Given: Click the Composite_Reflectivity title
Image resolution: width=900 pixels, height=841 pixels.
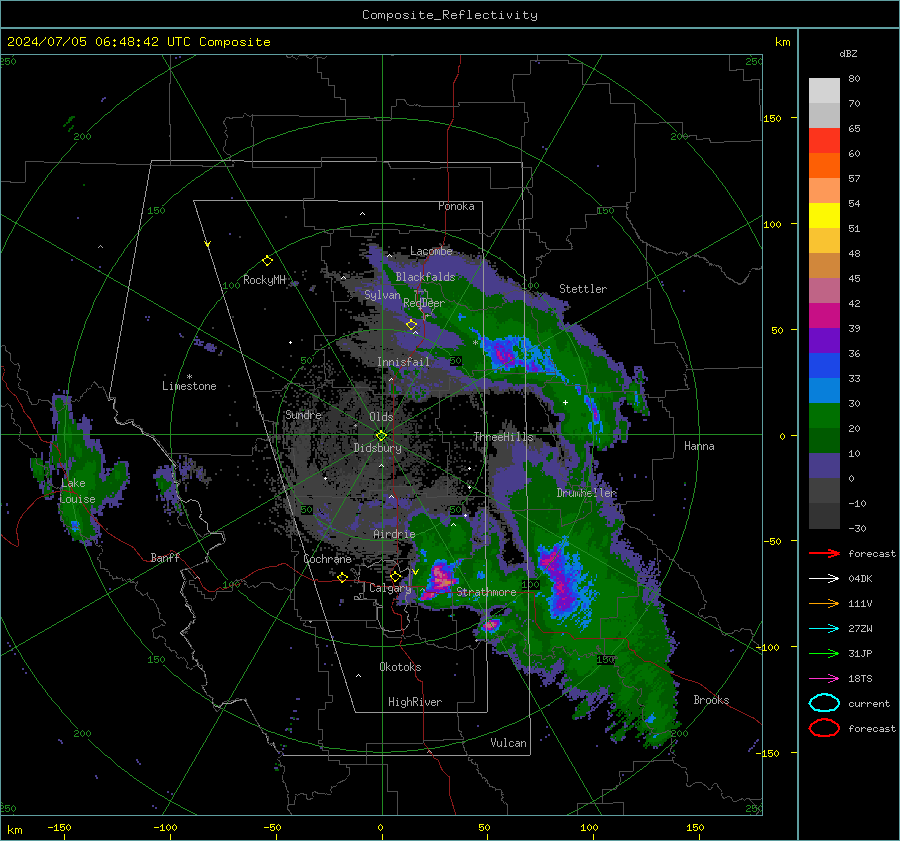Looking at the screenshot, I should click(x=450, y=15).
